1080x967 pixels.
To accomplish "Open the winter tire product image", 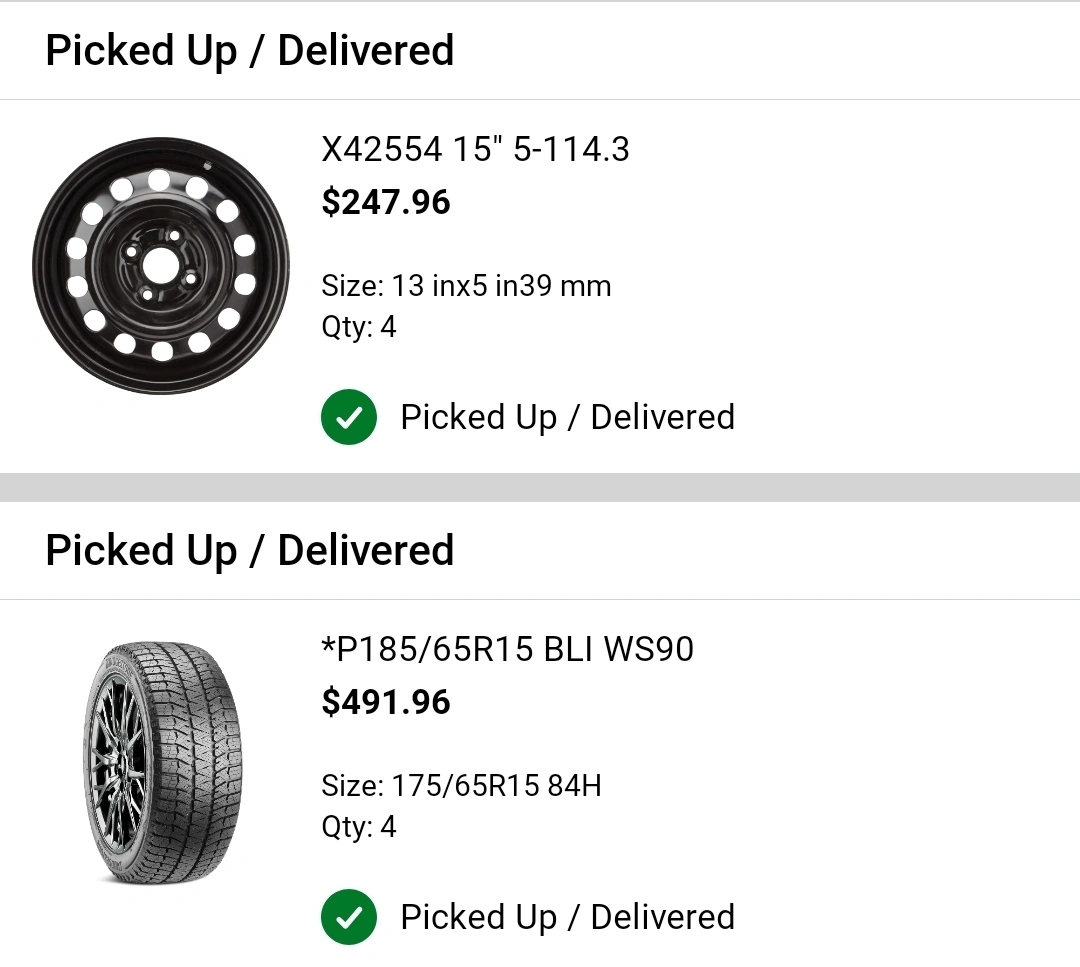I will point(162,765).
